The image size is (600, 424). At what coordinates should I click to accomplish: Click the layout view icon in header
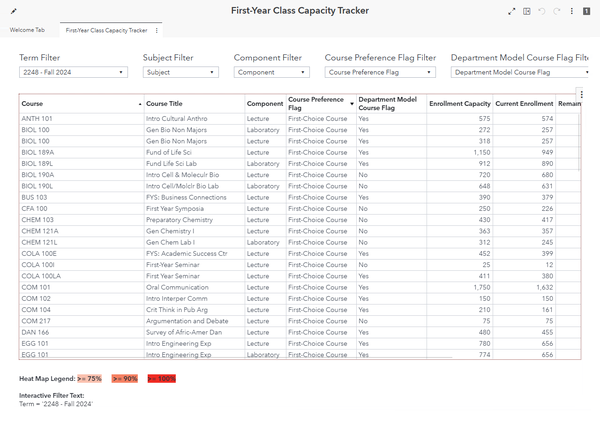(x=527, y=11)
